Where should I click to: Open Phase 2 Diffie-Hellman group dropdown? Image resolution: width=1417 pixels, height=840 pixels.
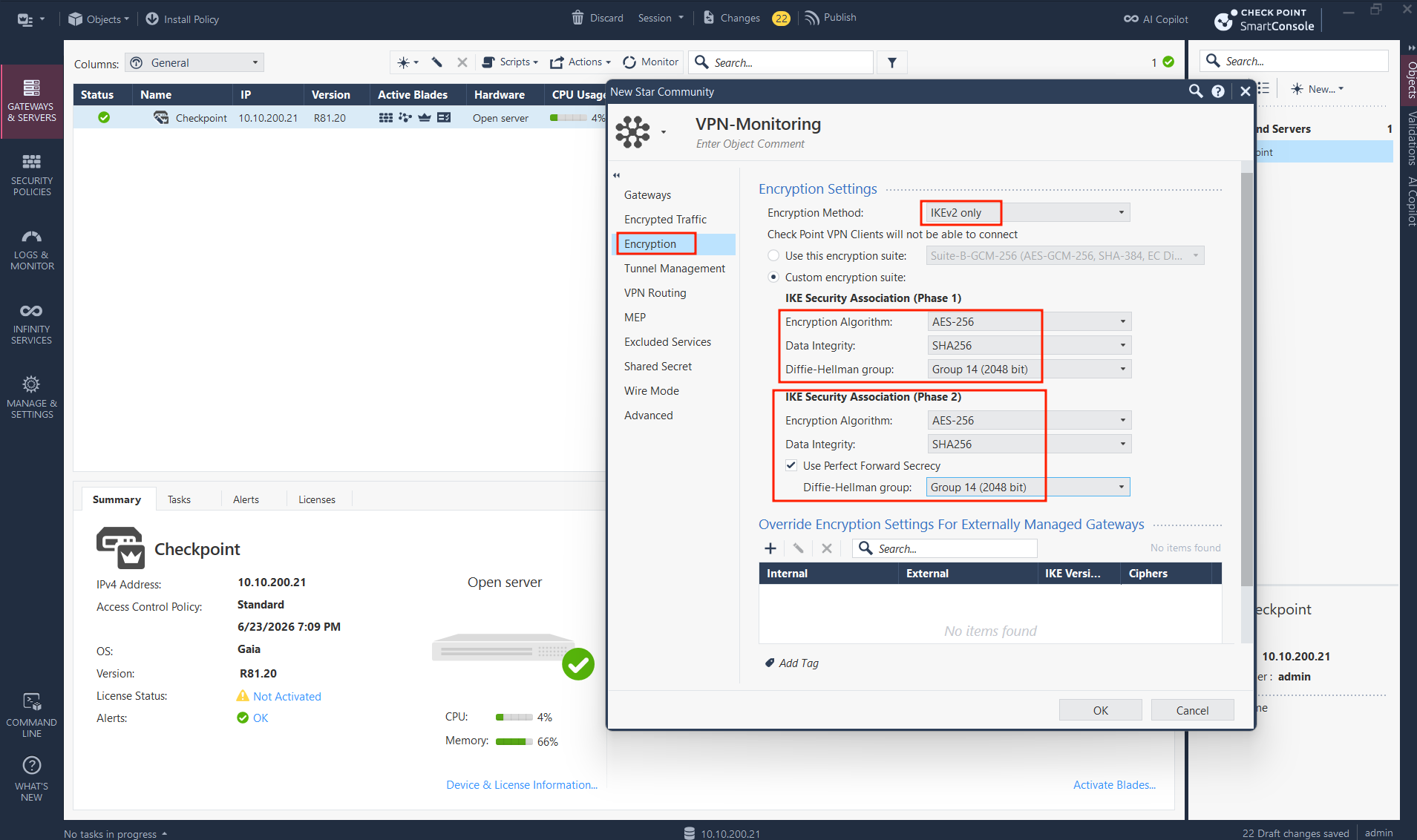pos(1028,488)
